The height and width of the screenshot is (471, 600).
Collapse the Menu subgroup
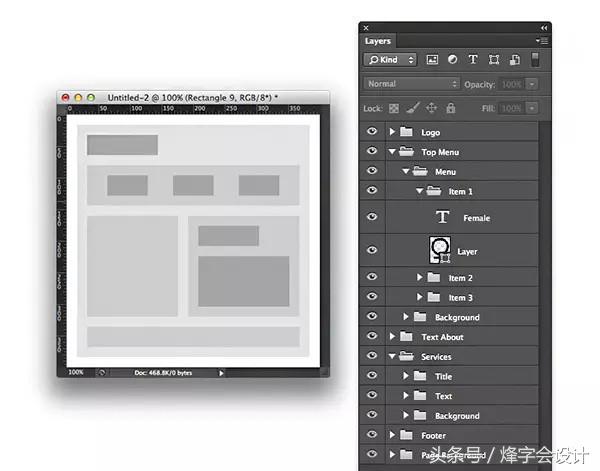pos(406,171)
